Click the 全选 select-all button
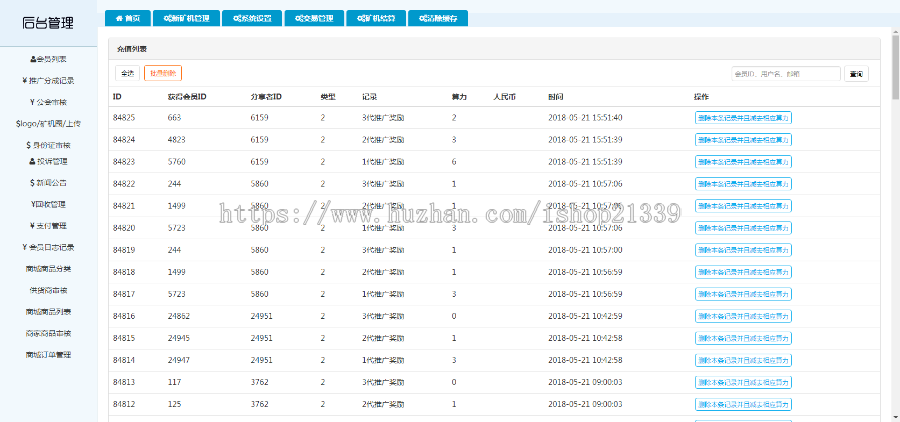Image resolution: width=900 pixels, height=422 pixels. 127,73
